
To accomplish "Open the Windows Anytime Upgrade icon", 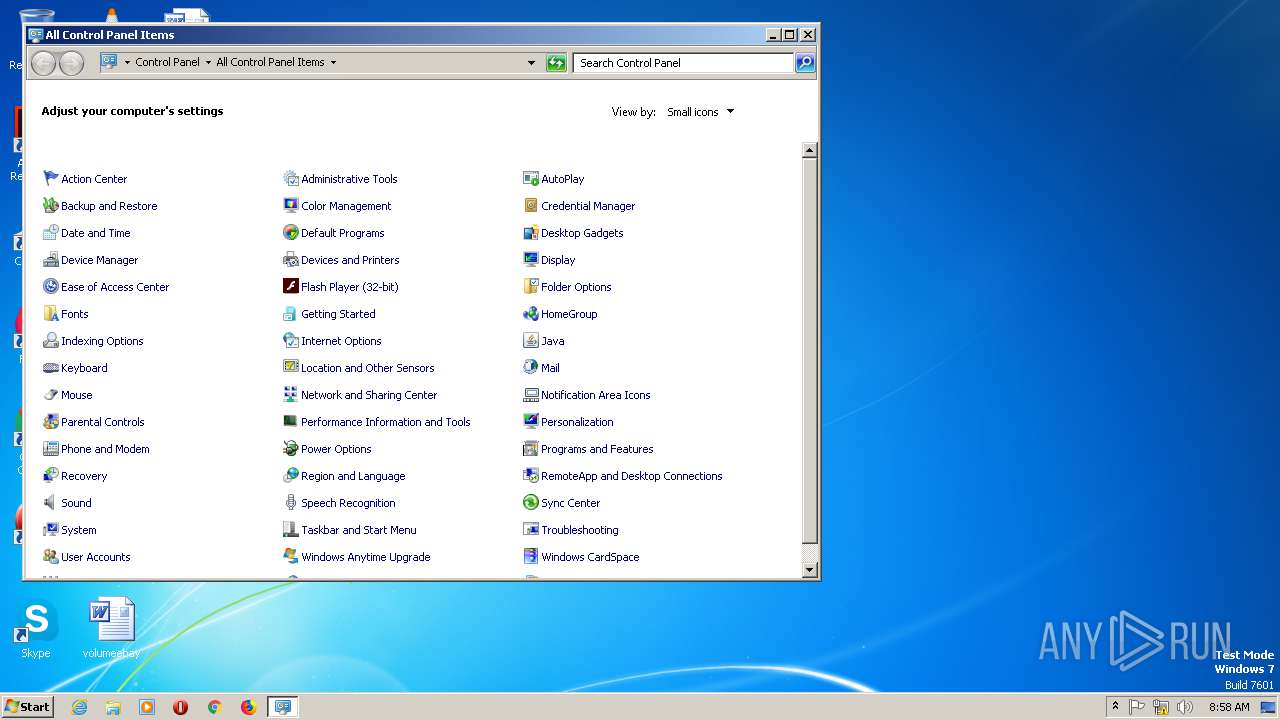I will 291,557.
